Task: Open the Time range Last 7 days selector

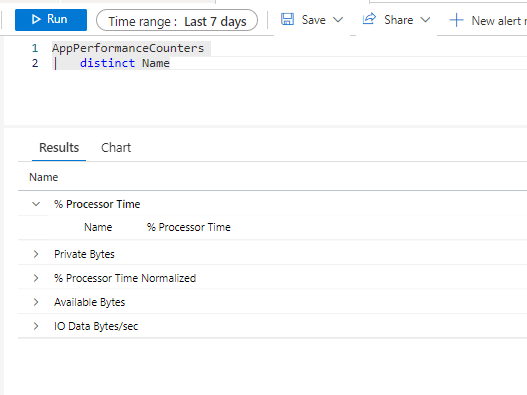Action: (x=177, y=21)
